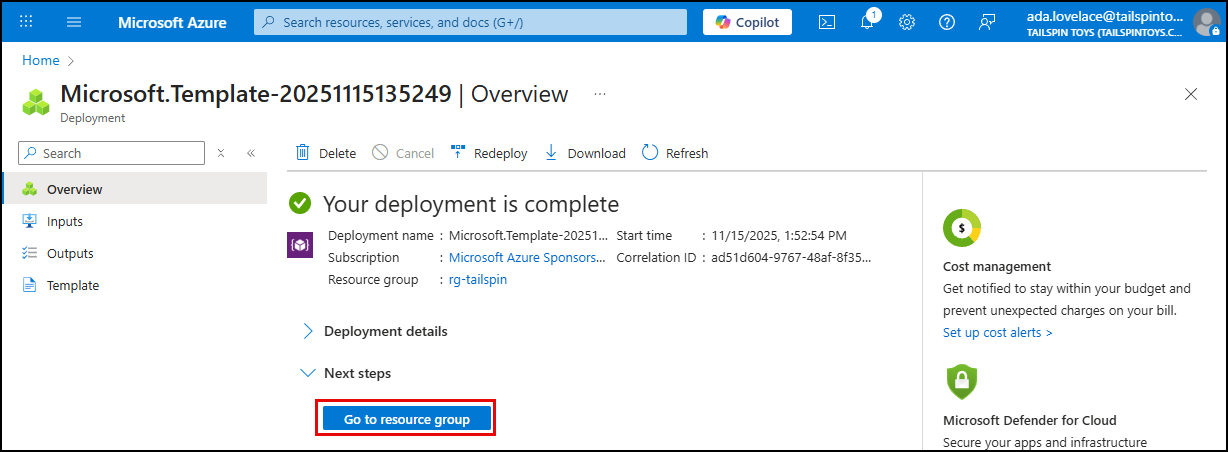Collapse the Next steps section

346,373
